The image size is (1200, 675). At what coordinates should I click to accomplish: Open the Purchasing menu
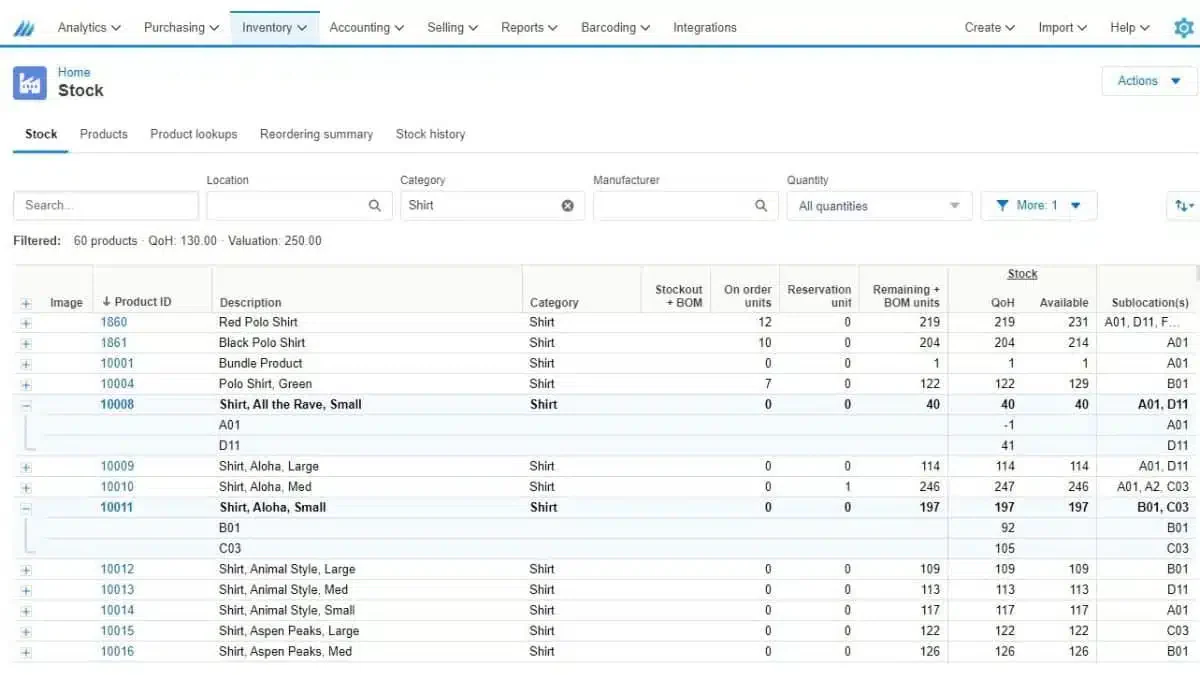pos(181,28)
